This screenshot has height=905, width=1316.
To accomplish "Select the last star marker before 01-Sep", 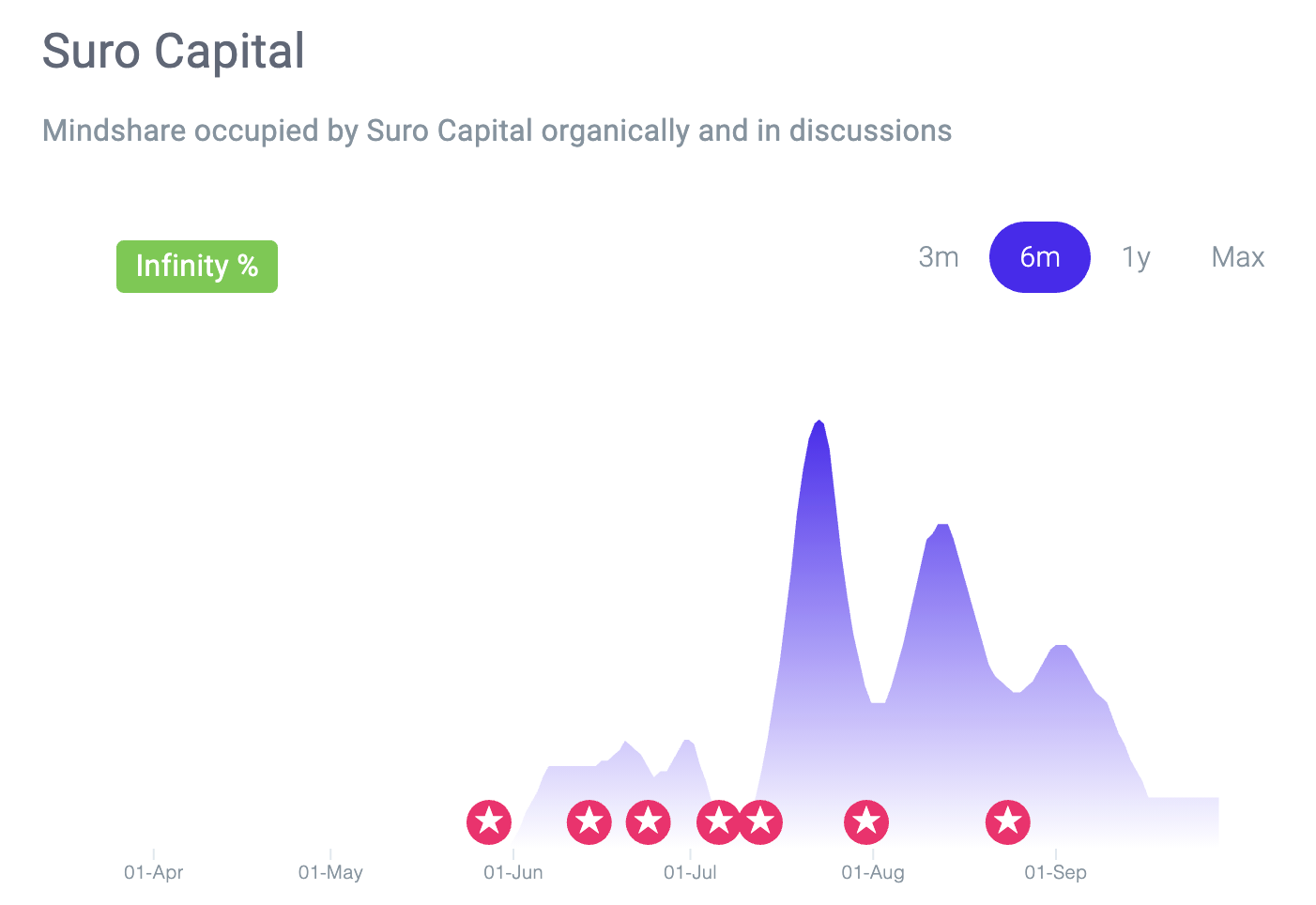I will pos(1008,823).
